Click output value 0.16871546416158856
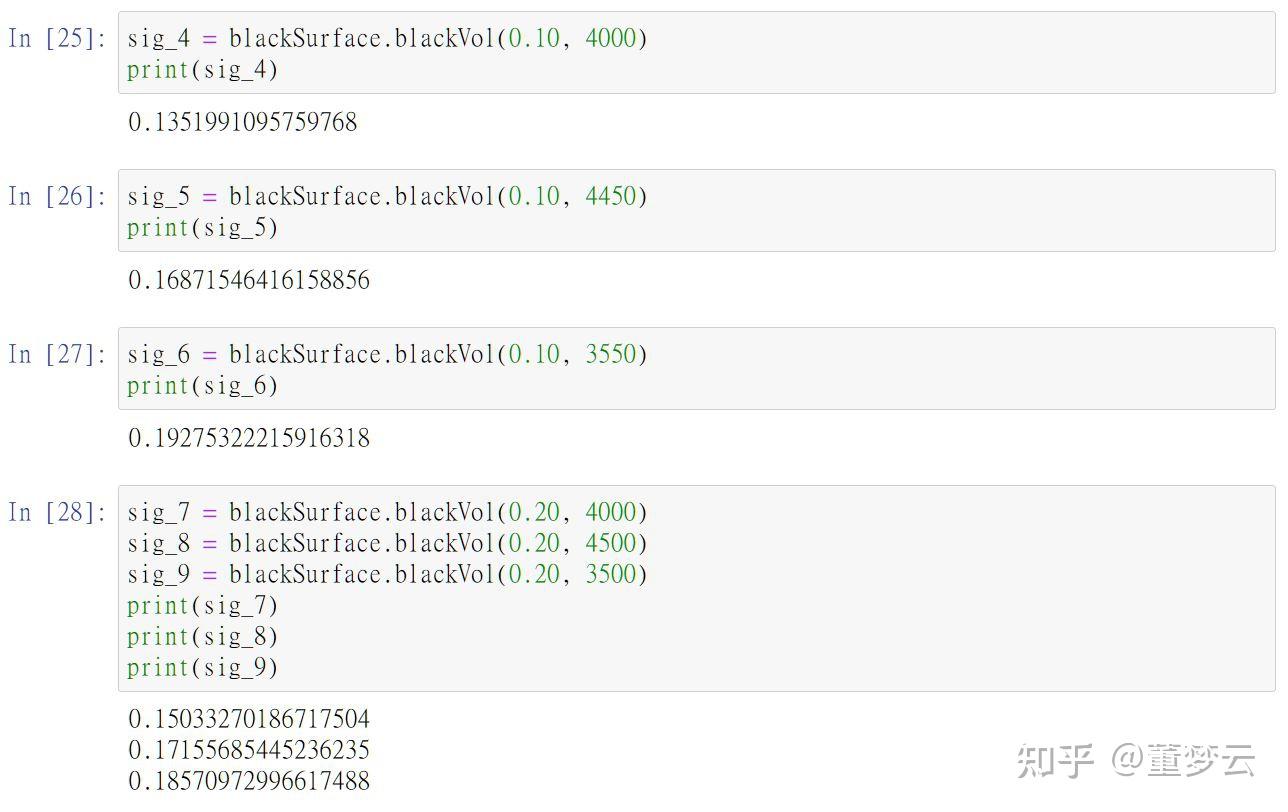This screenshot has width=1288, height=812. (x=249, y=281)
